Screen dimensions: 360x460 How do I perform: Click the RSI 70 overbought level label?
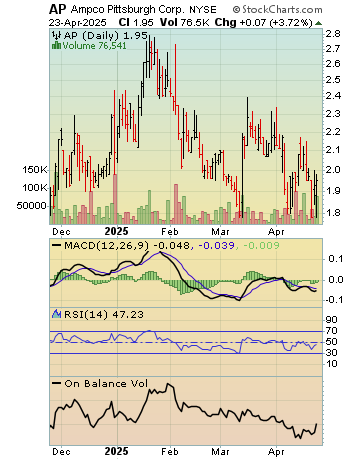[x=332, y=331]
